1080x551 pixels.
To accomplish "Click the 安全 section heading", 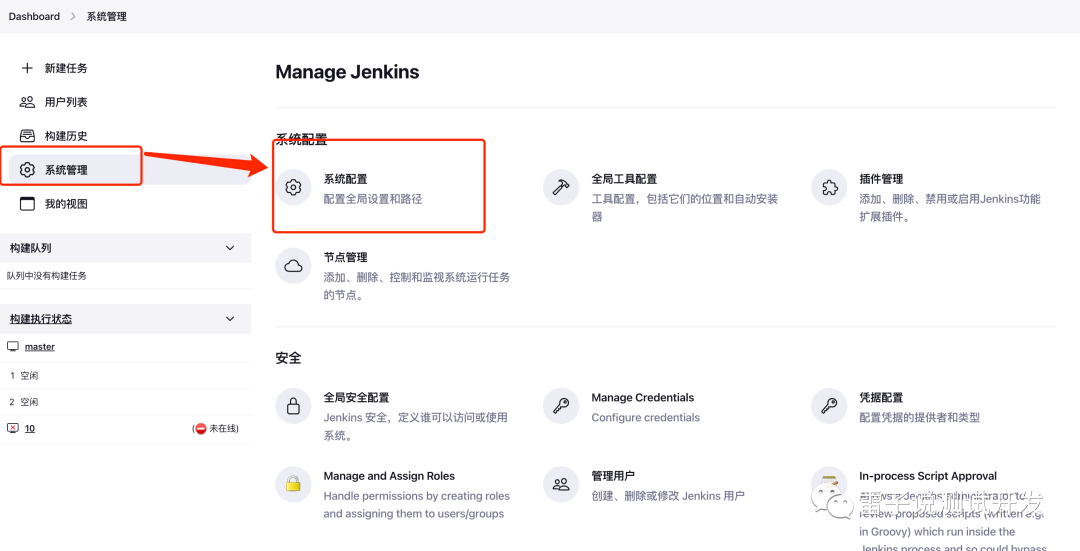I will [x=289, y=358].
